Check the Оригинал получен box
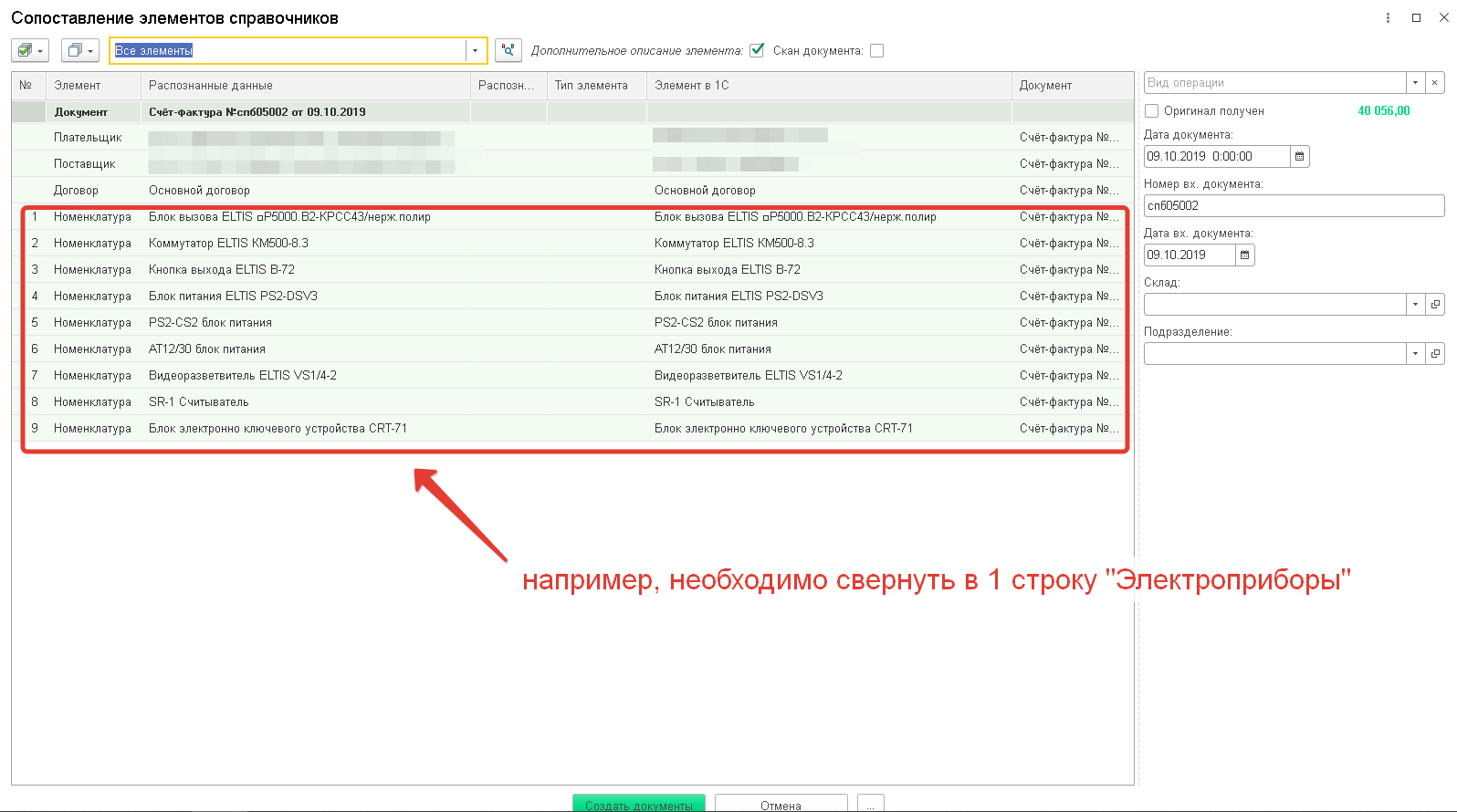This screenshot has height=812, width=1457. tap(1152, 111)
